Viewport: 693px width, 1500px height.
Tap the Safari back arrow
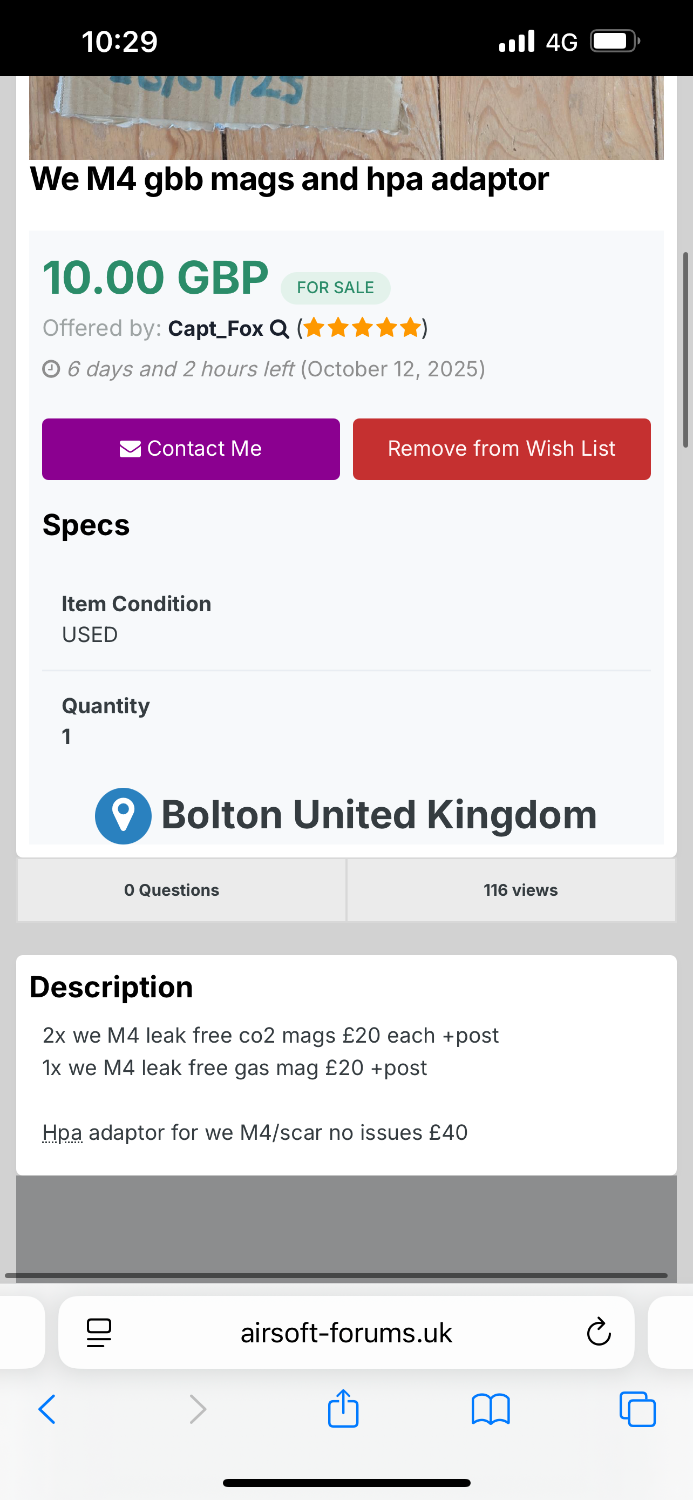pyautogui.click(x=47, y=1409)
